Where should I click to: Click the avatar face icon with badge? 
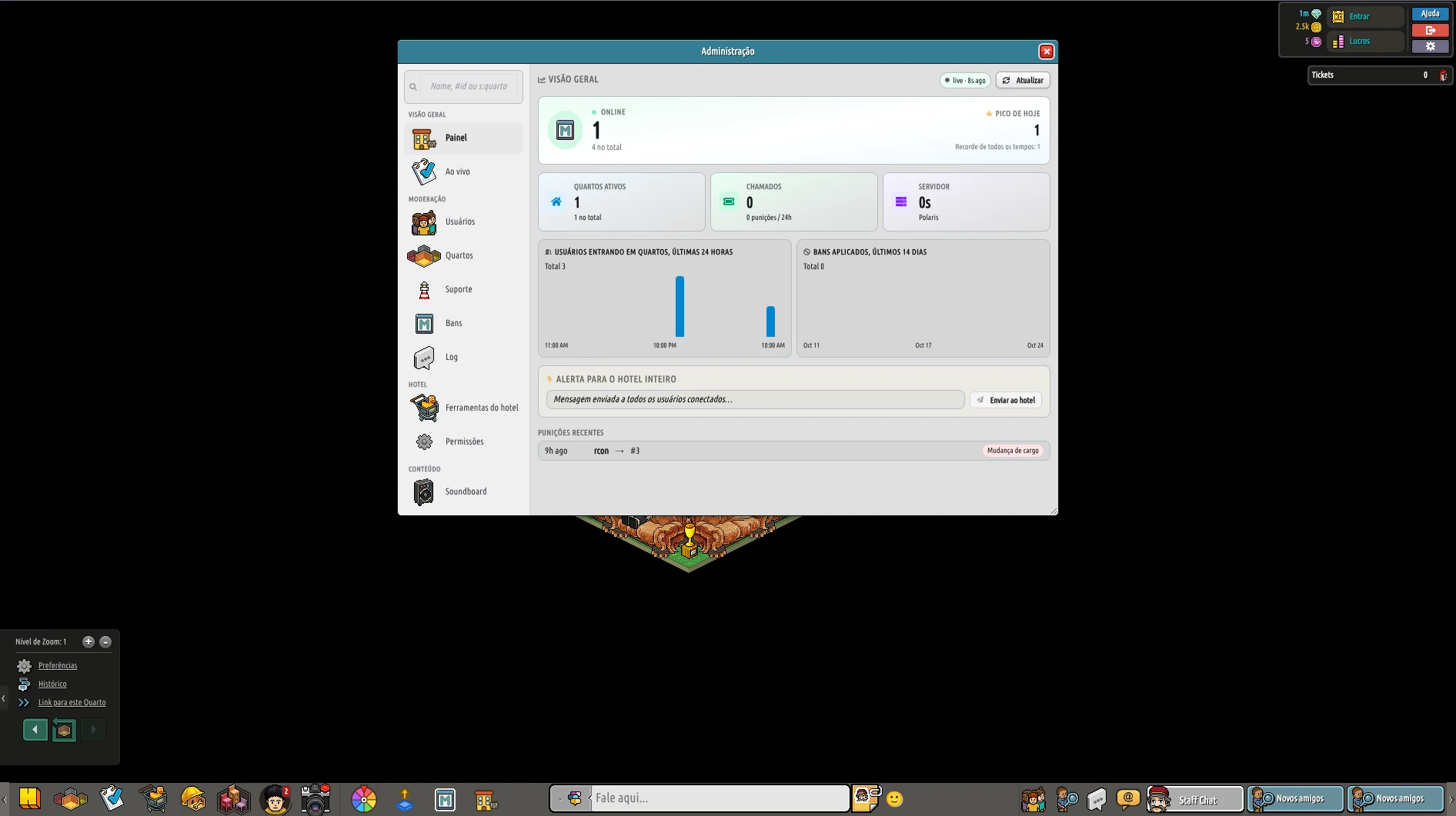275,799
